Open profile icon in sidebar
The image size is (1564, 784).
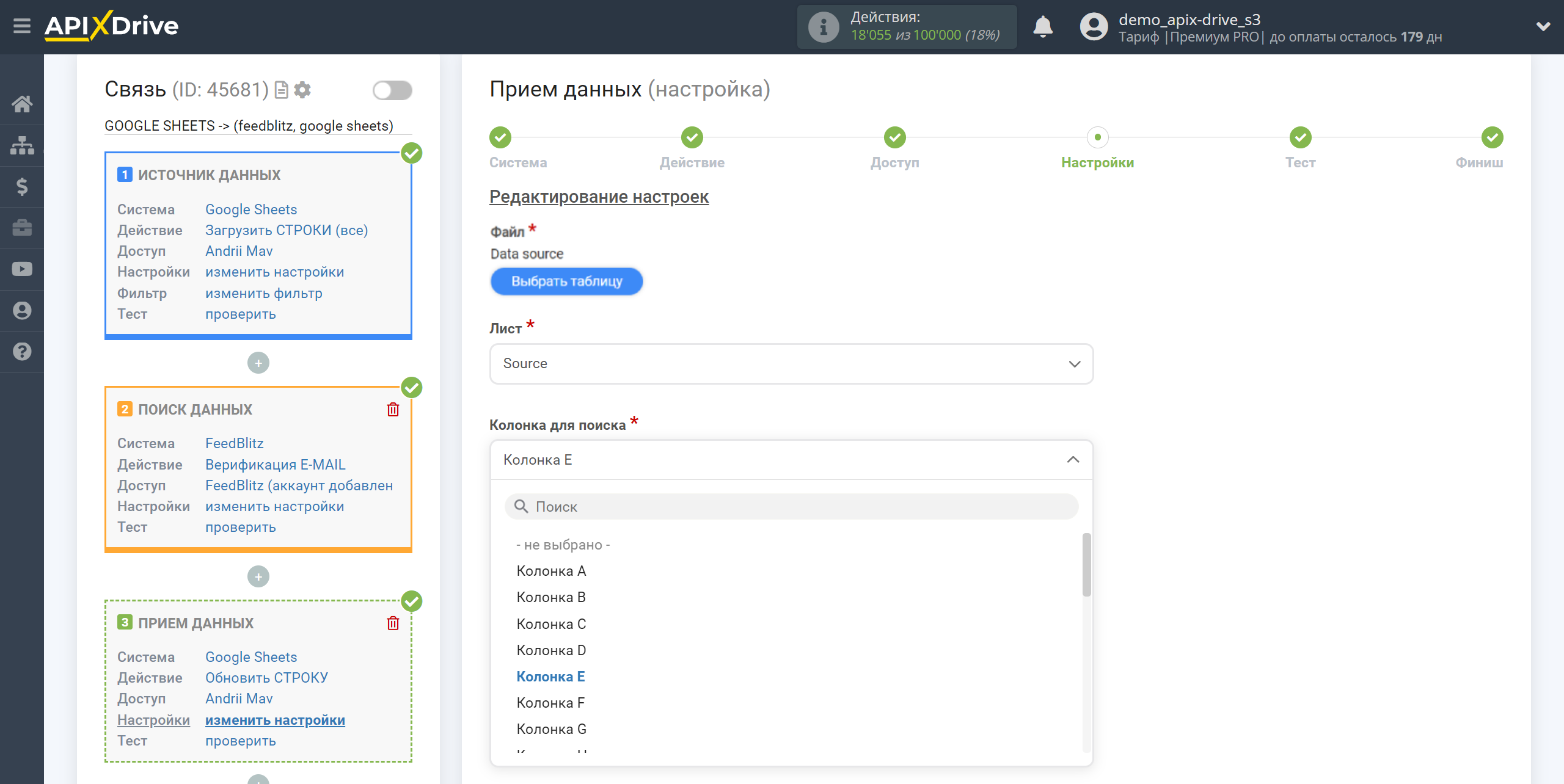click(x=22, y=311)
